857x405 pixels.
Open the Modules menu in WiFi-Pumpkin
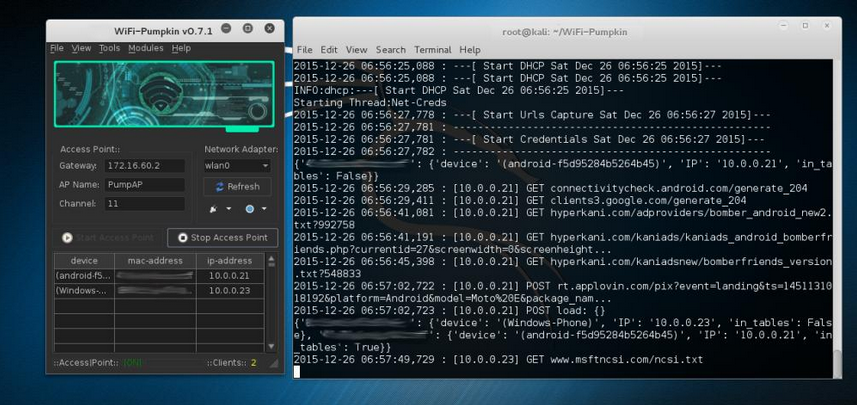pyautogui.click(x=145, y=48)
